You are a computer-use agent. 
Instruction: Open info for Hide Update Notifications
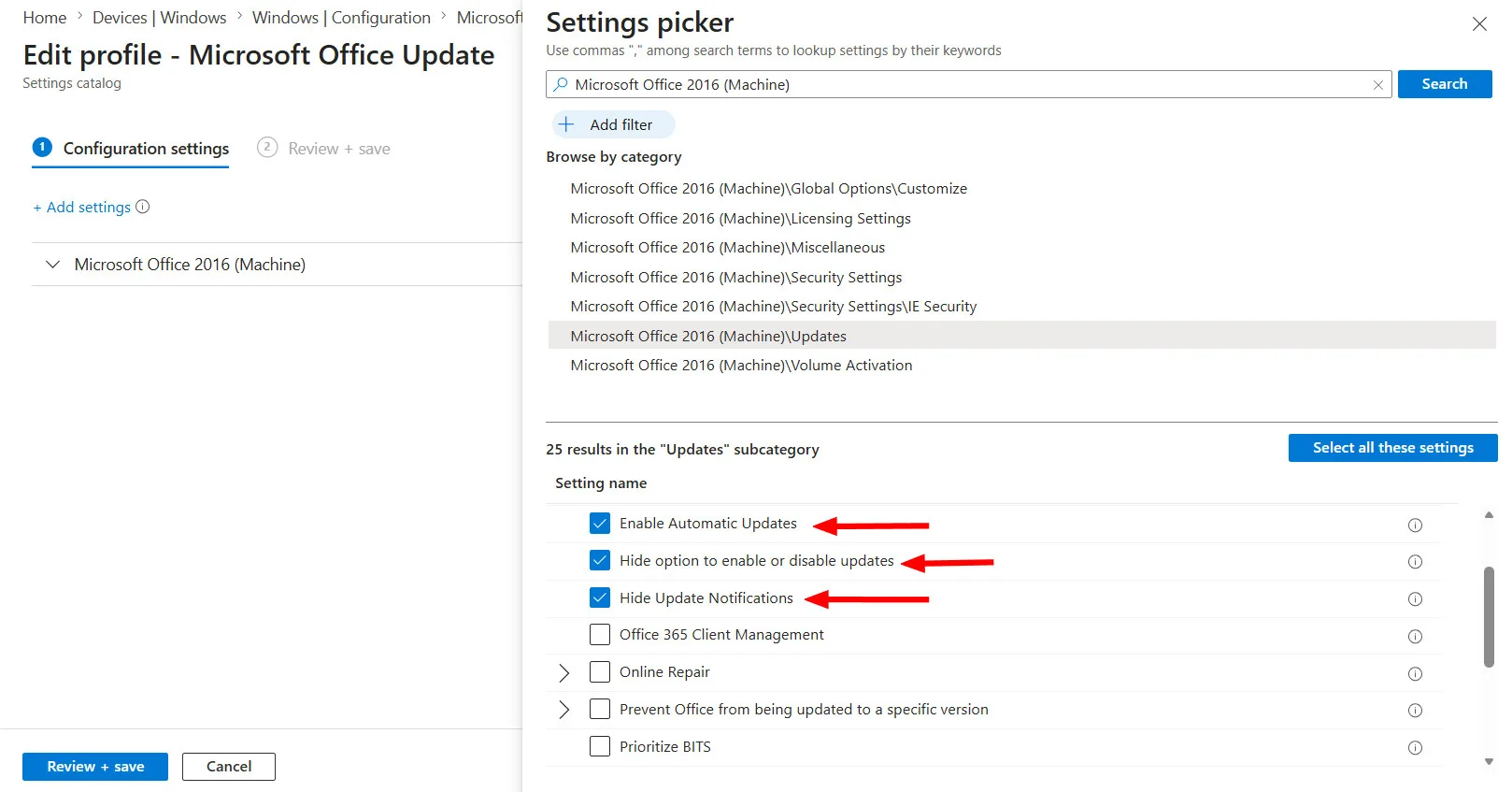1415,599
